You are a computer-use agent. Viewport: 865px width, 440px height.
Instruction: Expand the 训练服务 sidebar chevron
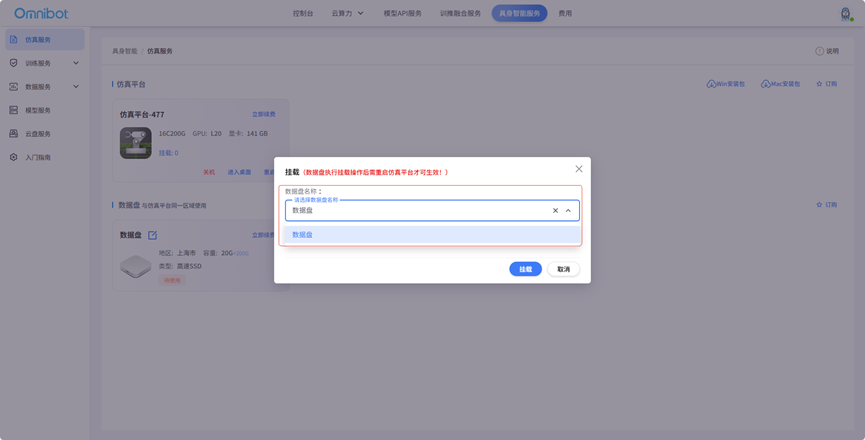pos(76,63)
